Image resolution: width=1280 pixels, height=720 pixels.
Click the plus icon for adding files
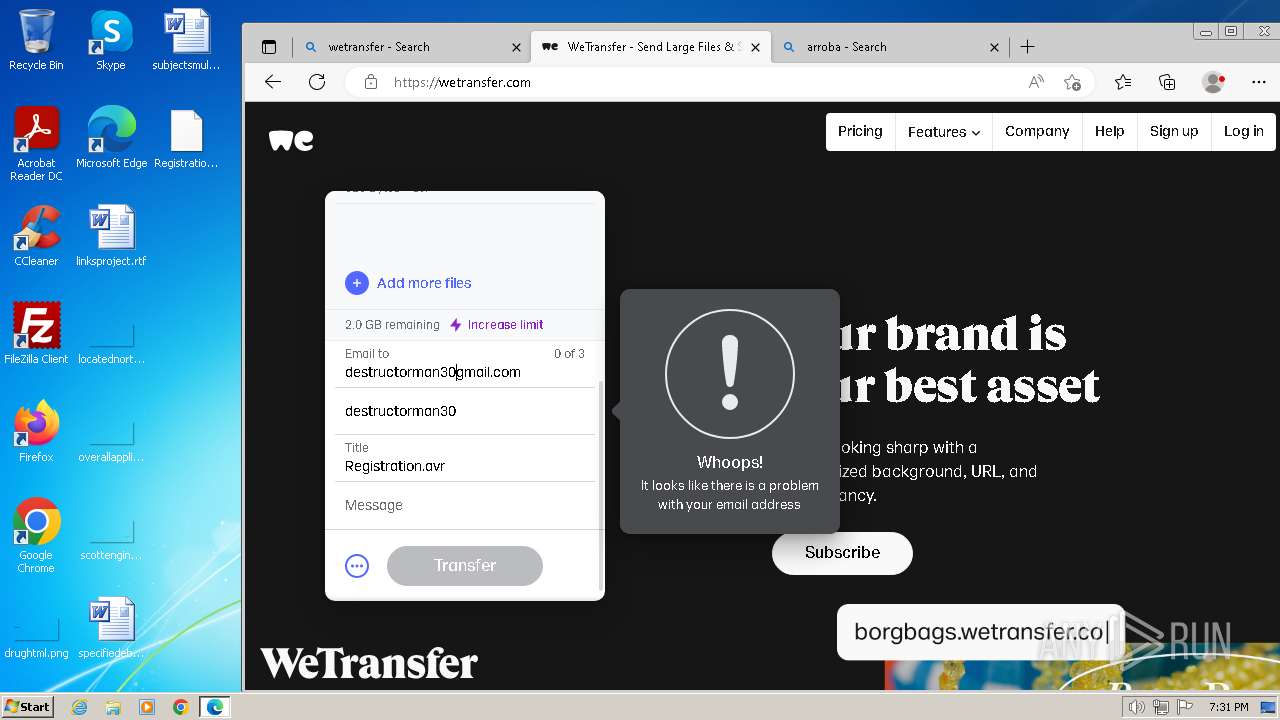click(357, 283)
